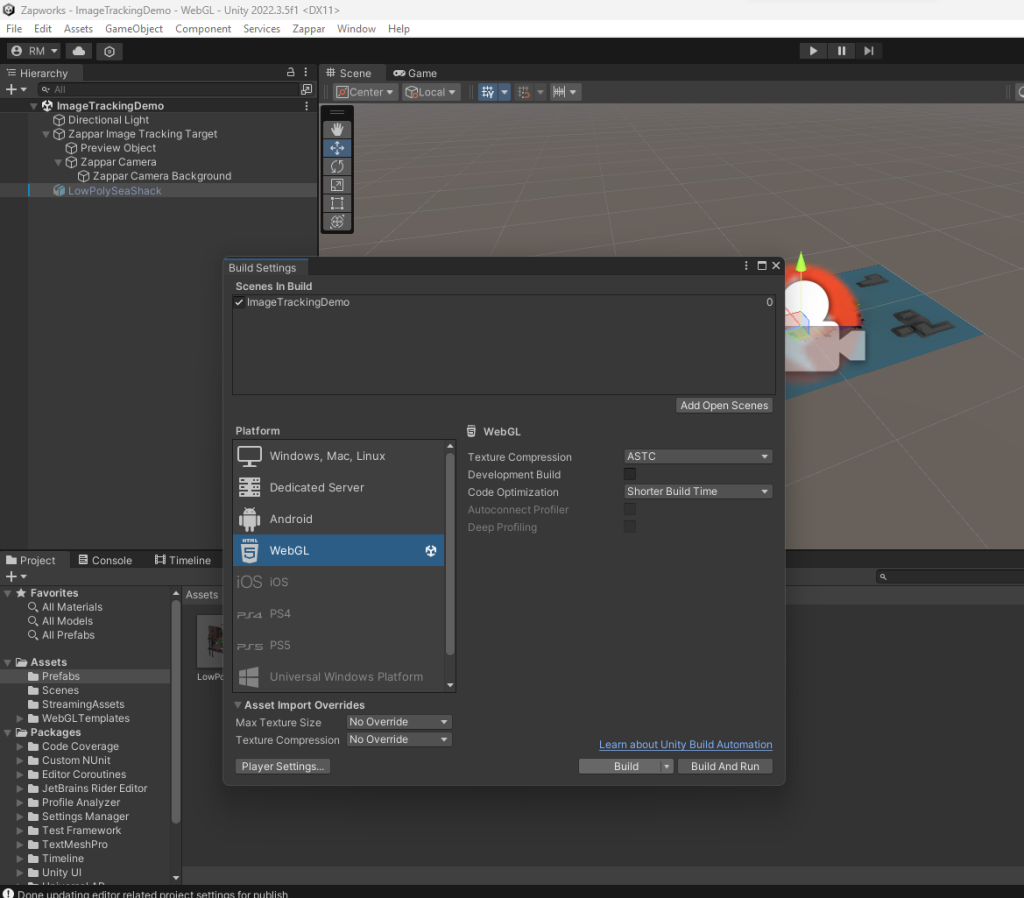Select Prefabs folder in Project
The height and width of the screenshot is (898, 1024).
(x=61, y=677)
